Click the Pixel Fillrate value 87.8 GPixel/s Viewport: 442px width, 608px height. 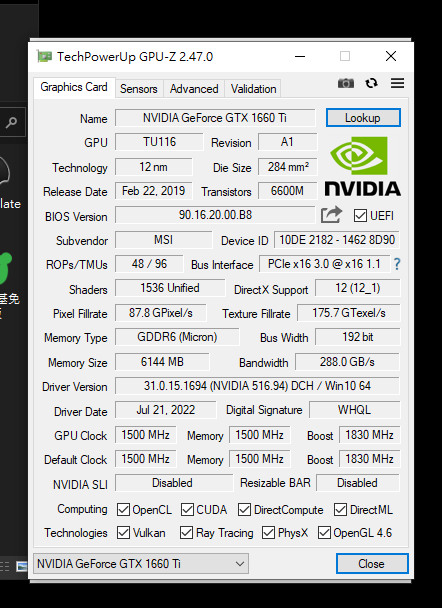tap(161, 313)
